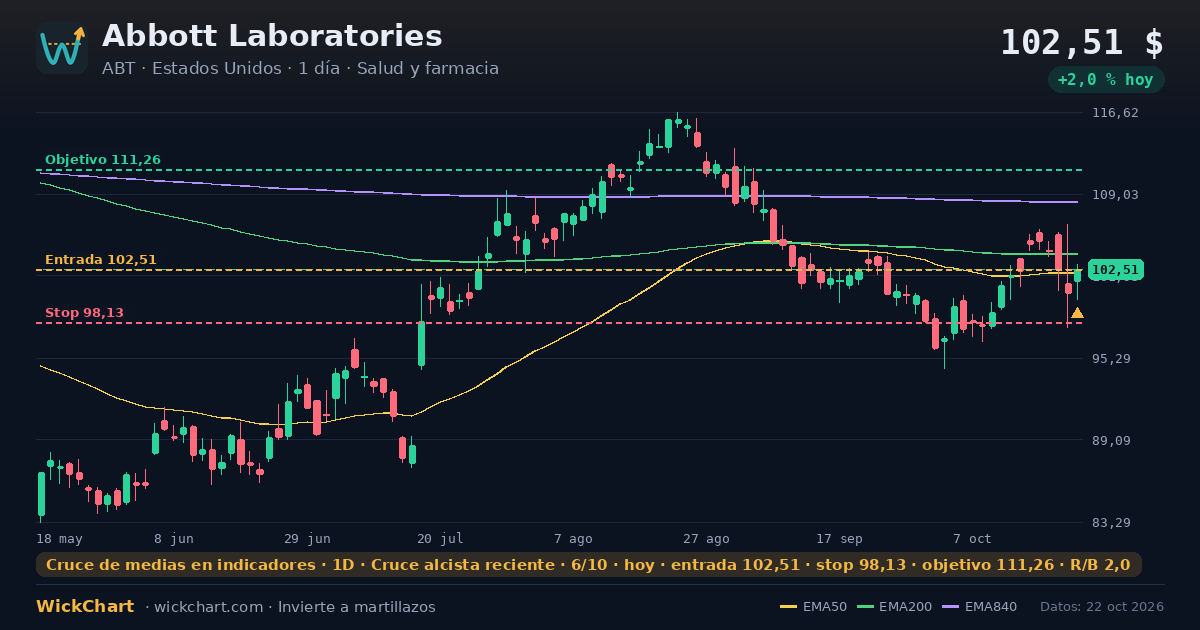Click the '17 sep' date label
The image size is (1200, 630).
tap(839, 538)
